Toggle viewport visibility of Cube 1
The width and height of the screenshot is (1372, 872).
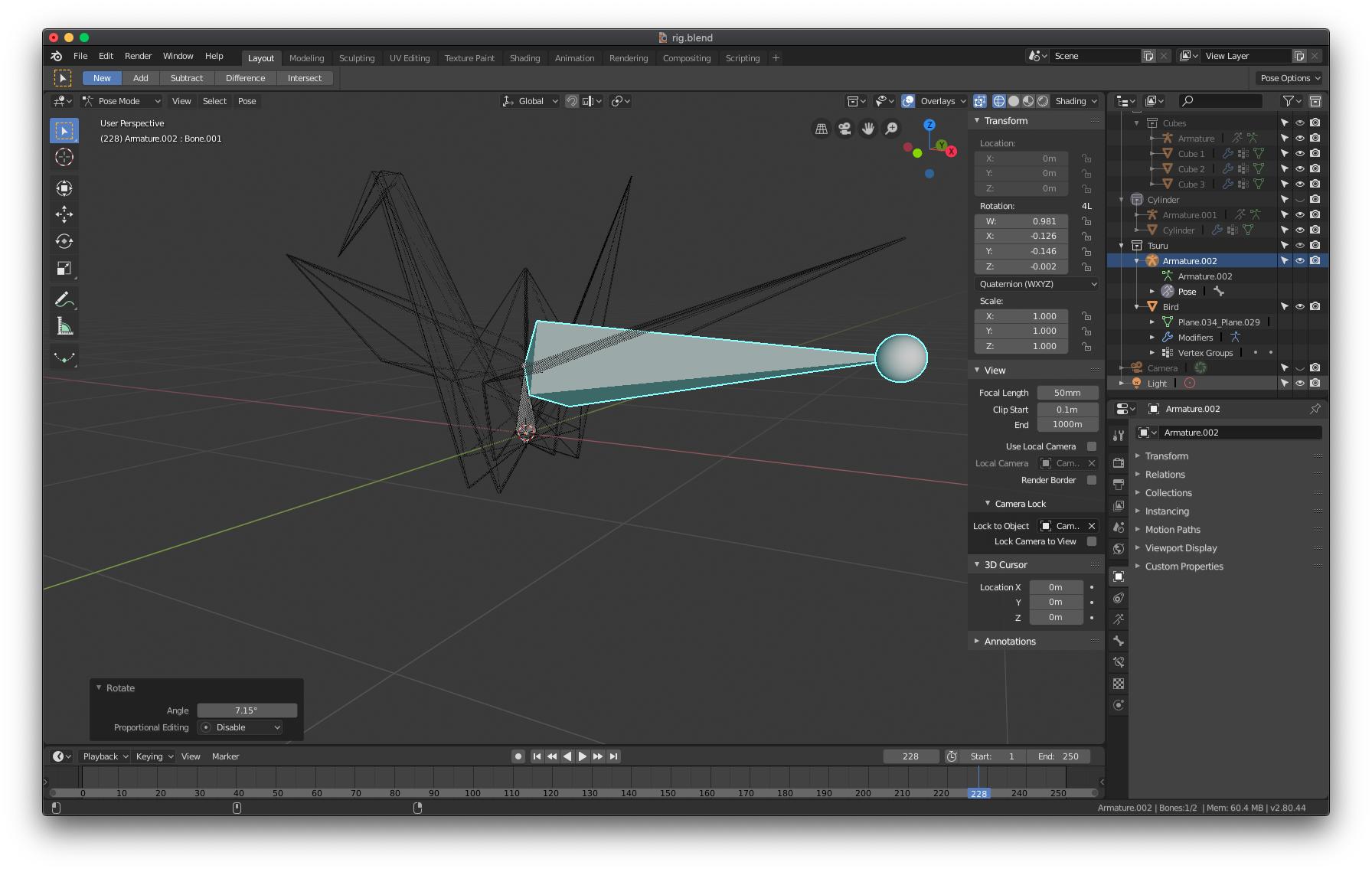click(x=1300, y=154)
